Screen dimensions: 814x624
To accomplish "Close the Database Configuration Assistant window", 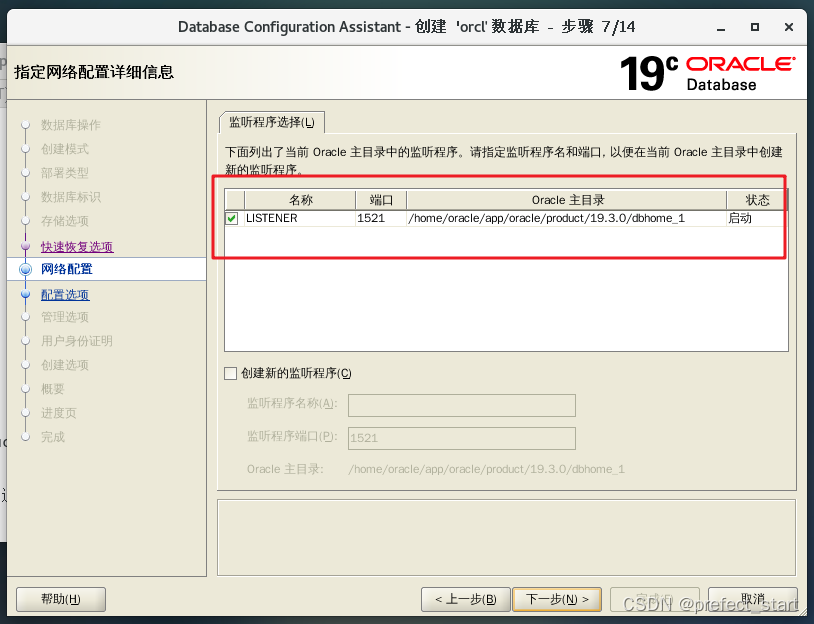I will [789, 27].
